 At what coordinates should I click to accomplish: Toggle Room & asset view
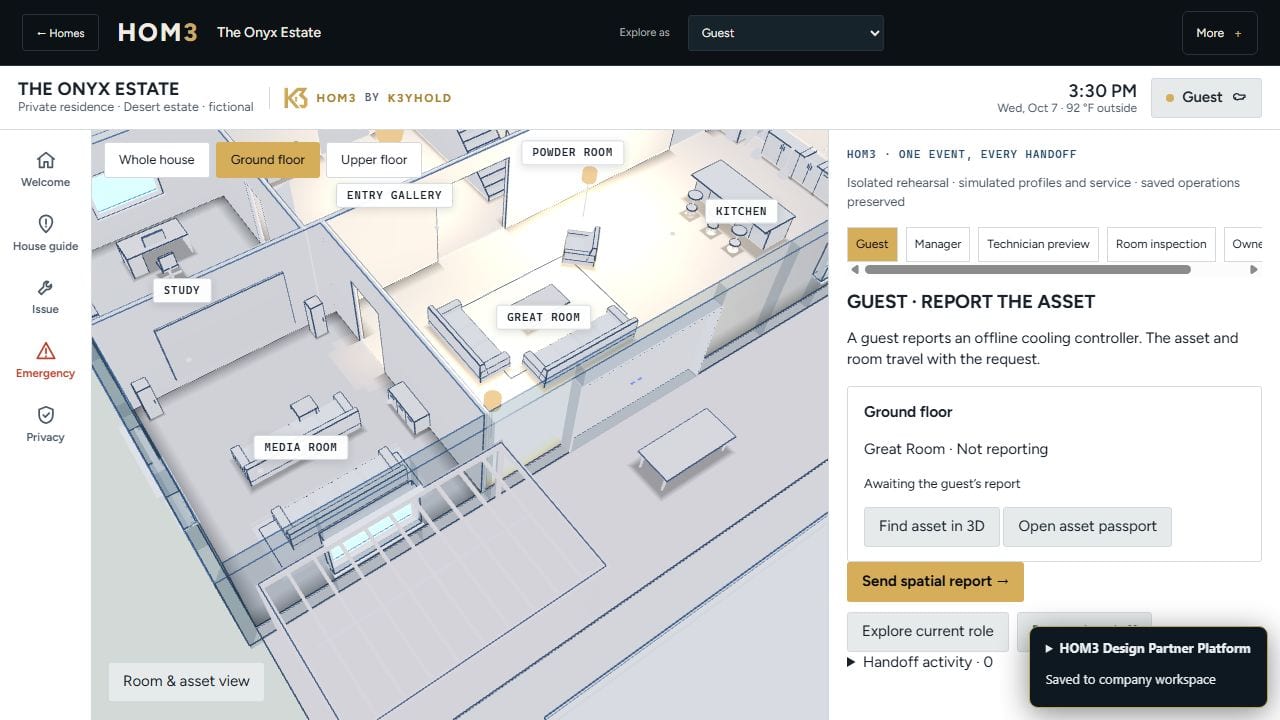186,681
